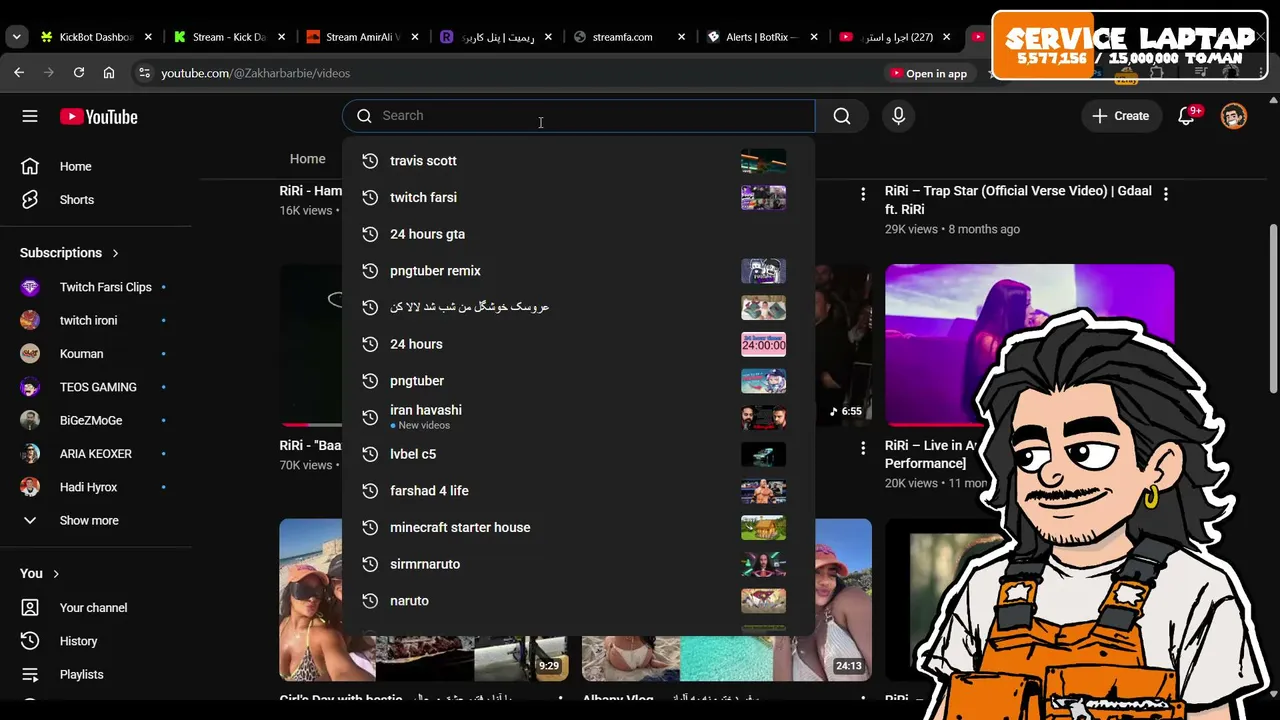The width and height of the screenshot is (1280, 720).
Task: Select the 'sirmrnaruto' suggestion
Action: (578, 564)
